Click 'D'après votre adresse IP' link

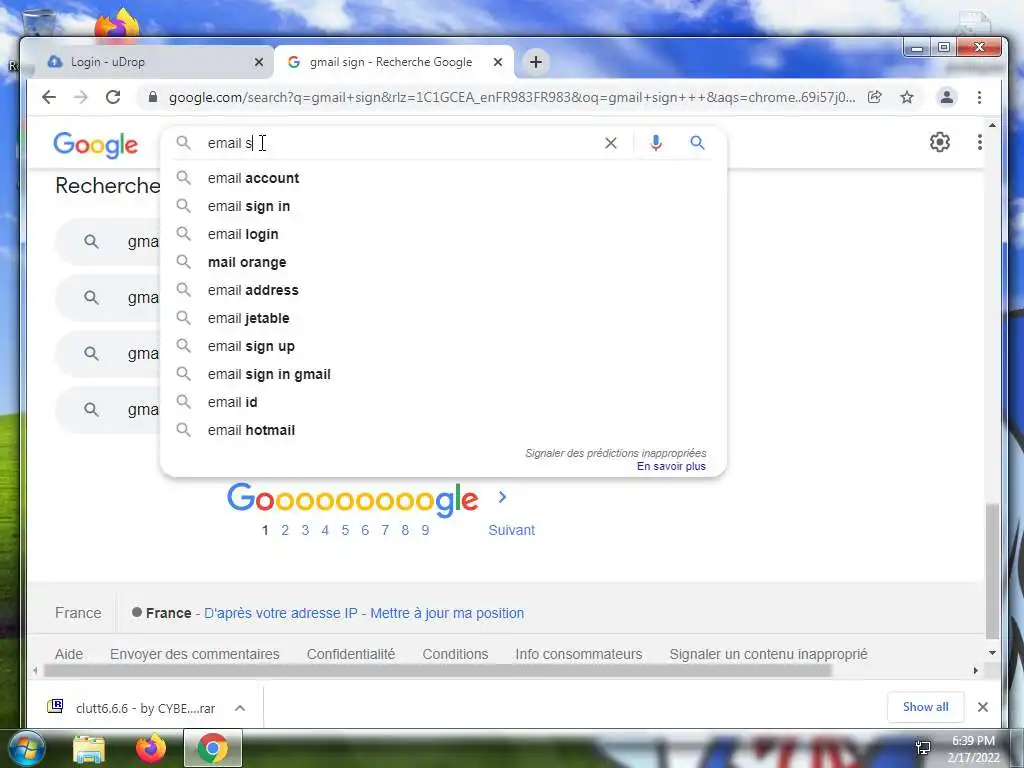click(281, 613)
